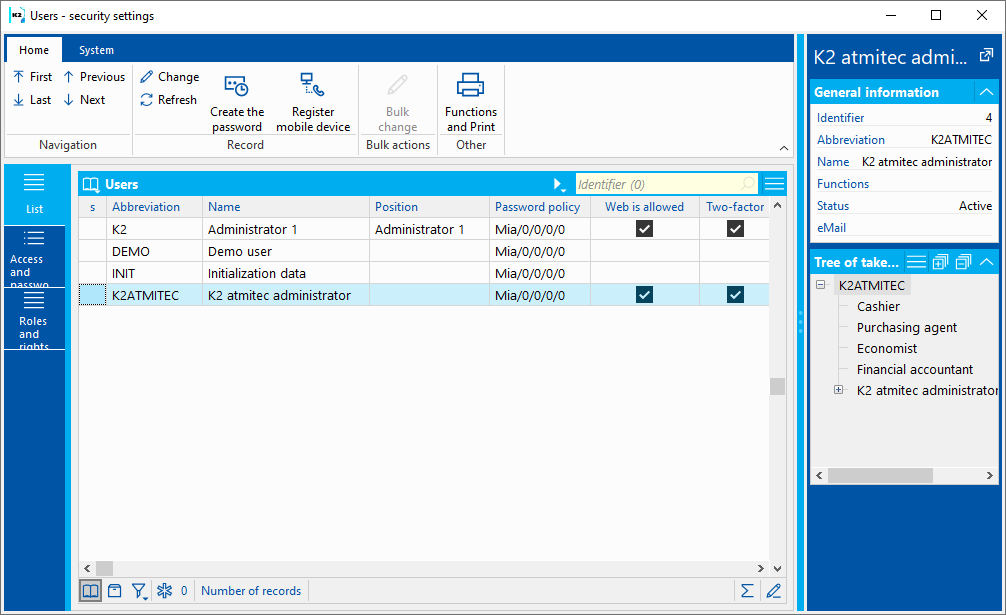
Task: Select Economist in the tree
Action: tap(887, 348)
